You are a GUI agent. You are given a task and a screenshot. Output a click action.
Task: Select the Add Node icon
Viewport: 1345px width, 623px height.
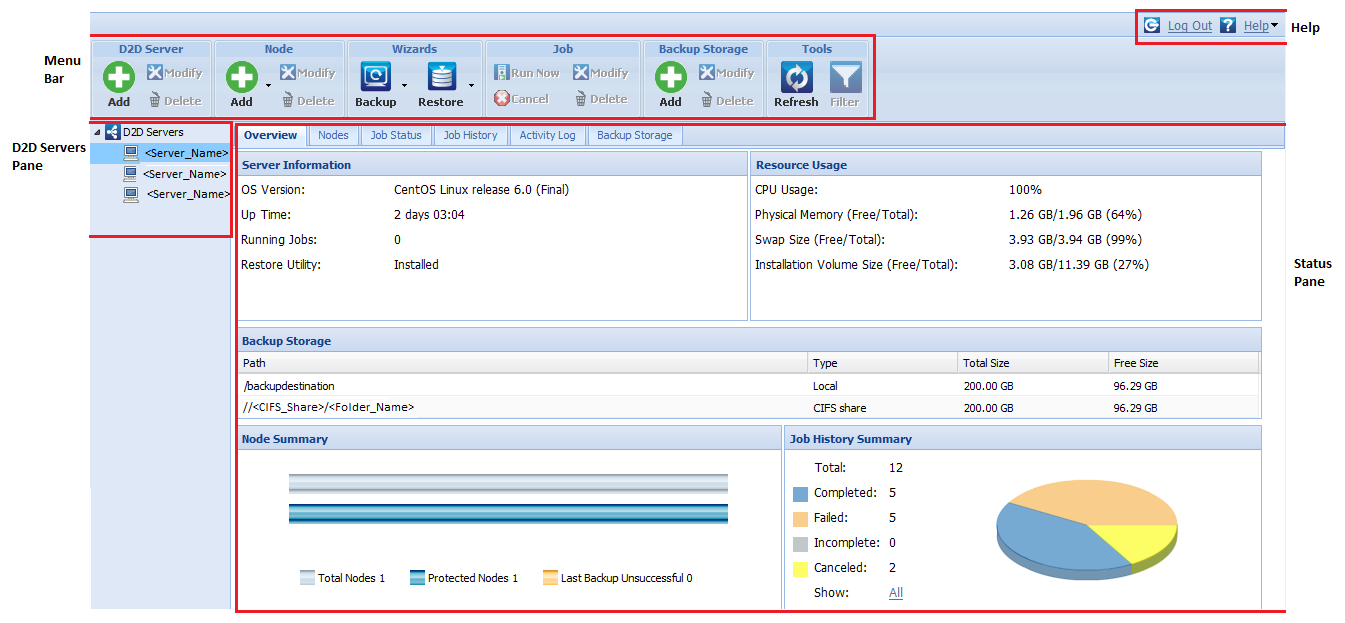[x=241, y=76]
